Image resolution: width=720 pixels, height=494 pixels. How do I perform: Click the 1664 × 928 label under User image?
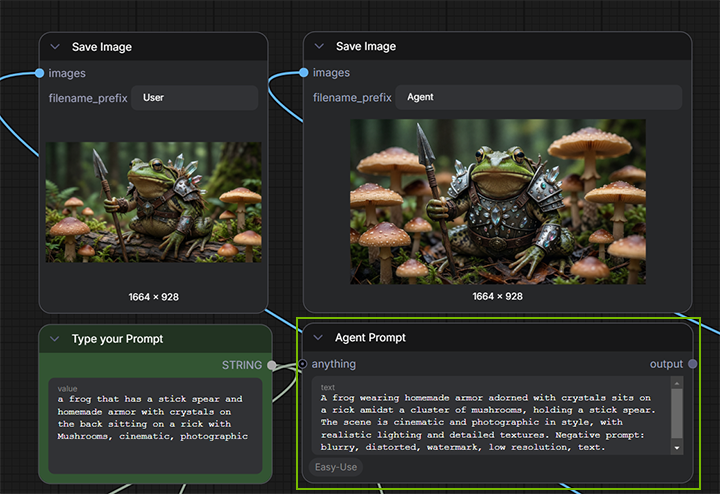(154, 297)
